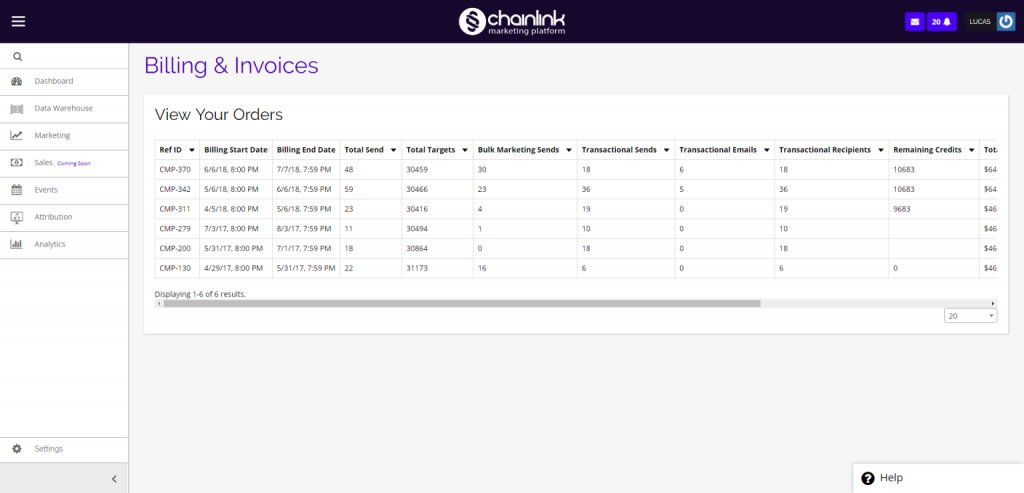The height and width of the screenshot is (493, 1024).
Task: Click the Settings gear icon
Action: 17,449
